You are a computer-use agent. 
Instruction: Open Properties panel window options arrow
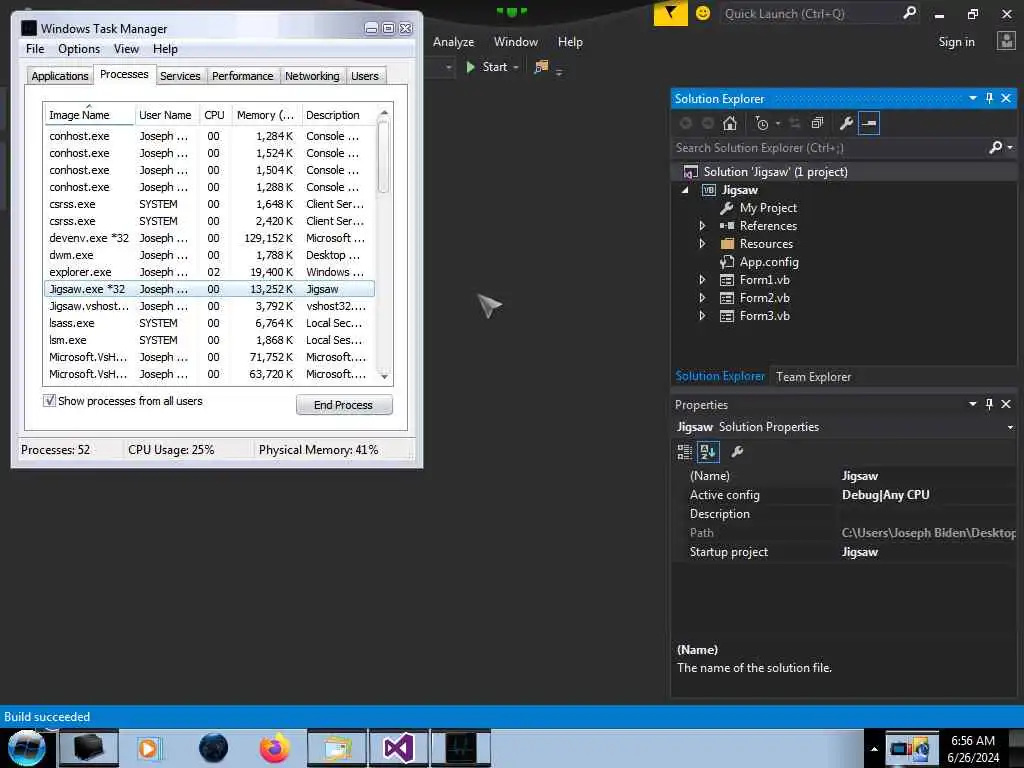(x=972, y=404)
